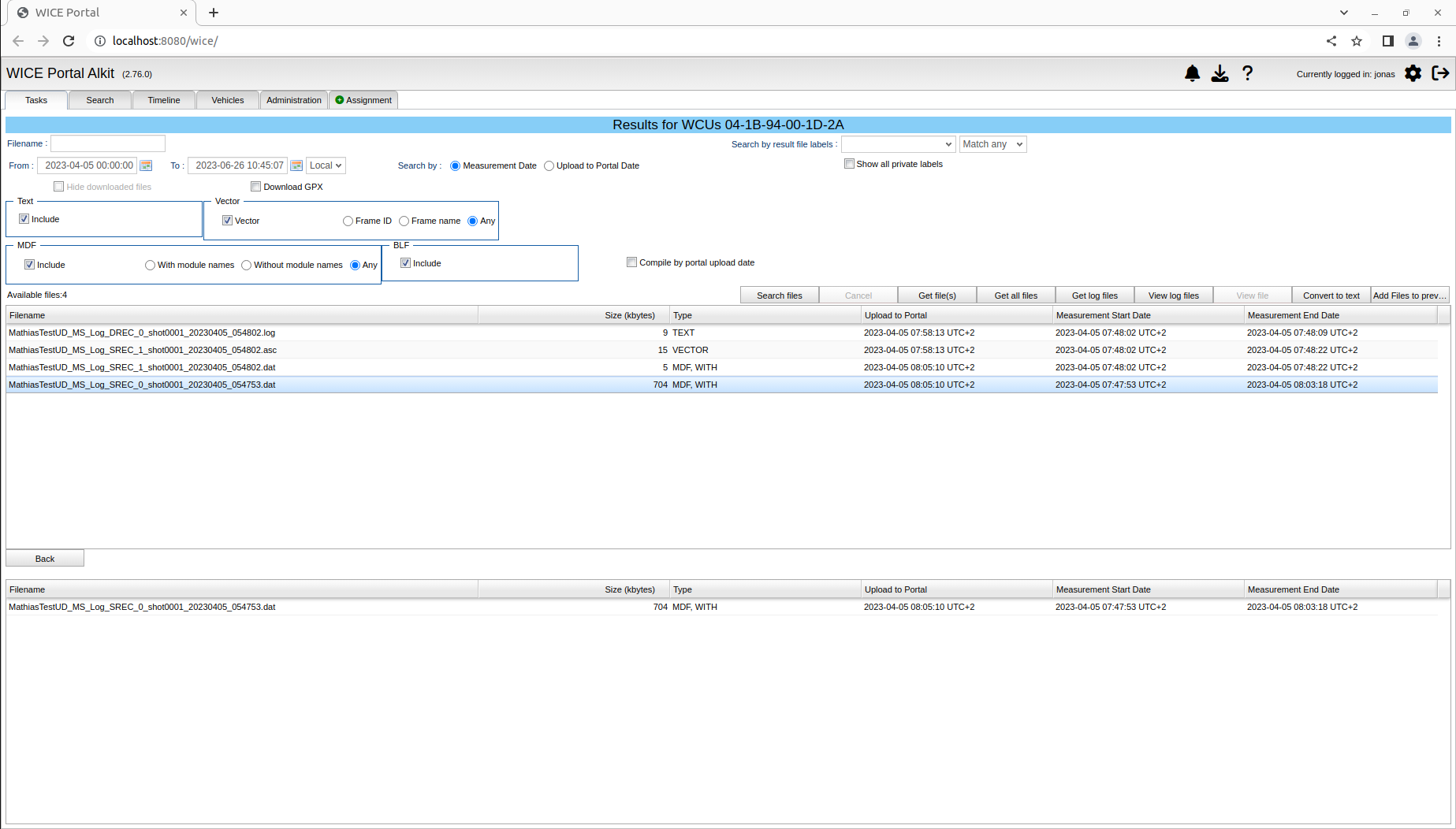The image size is (1456, 829).
Task: Open settings gear icon
Action: pyautogui.click(x=1413, y=73)
